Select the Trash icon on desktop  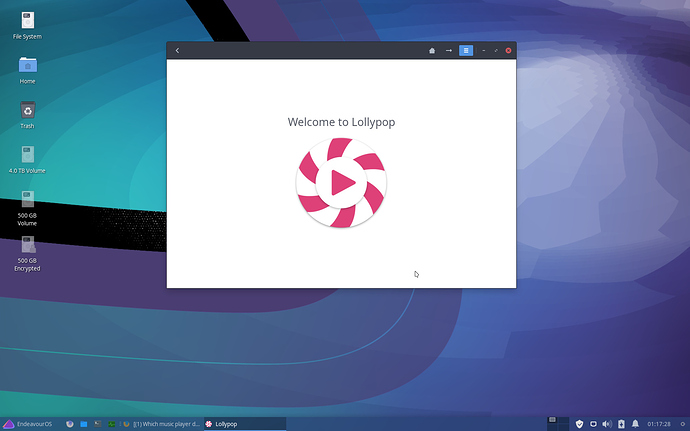(x=27, y=115)
